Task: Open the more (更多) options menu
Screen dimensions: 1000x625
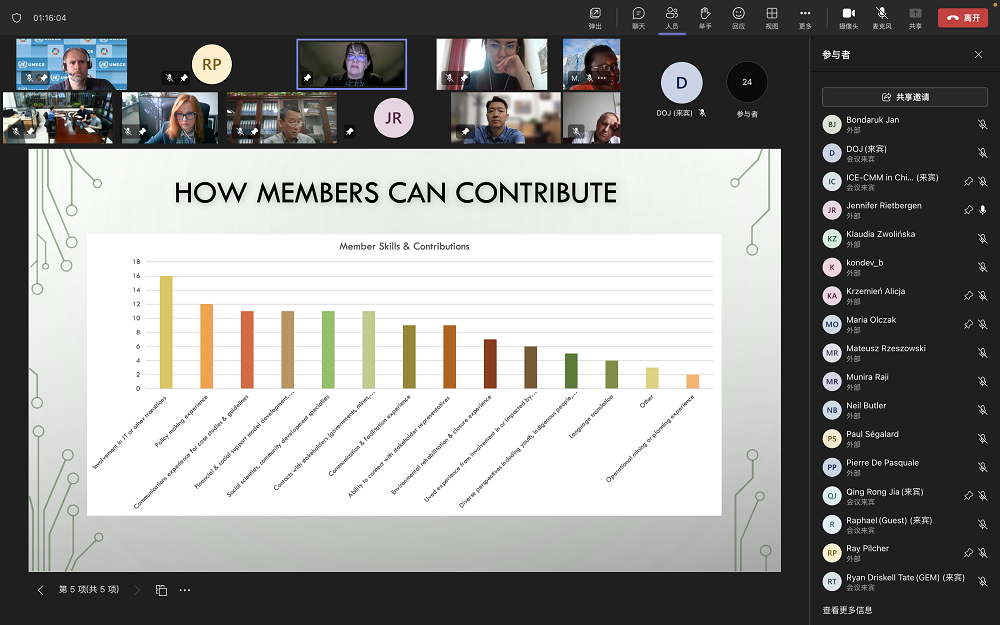Action: (805, 17)
